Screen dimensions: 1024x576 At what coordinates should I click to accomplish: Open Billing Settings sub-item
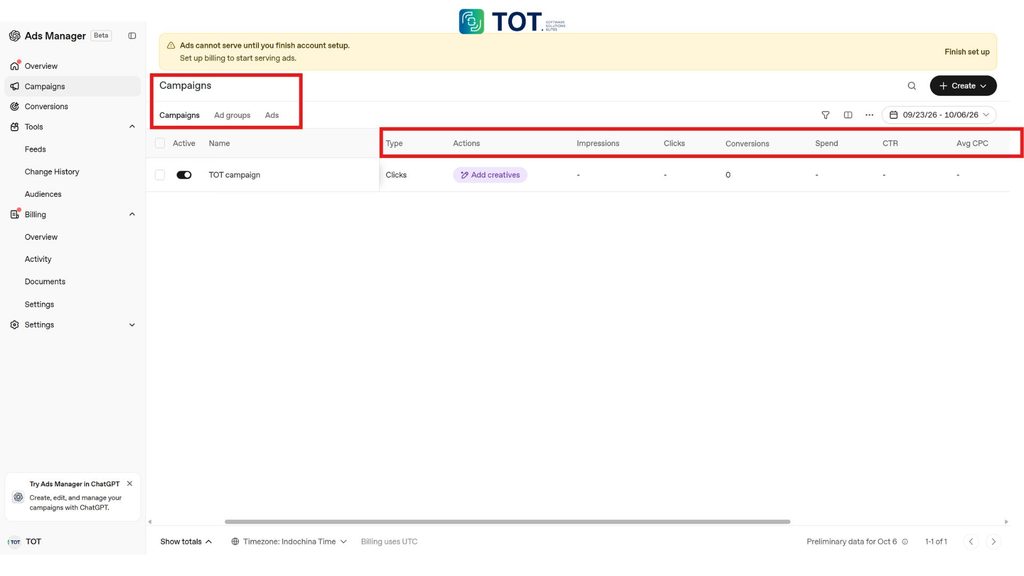tap(39, 304)
